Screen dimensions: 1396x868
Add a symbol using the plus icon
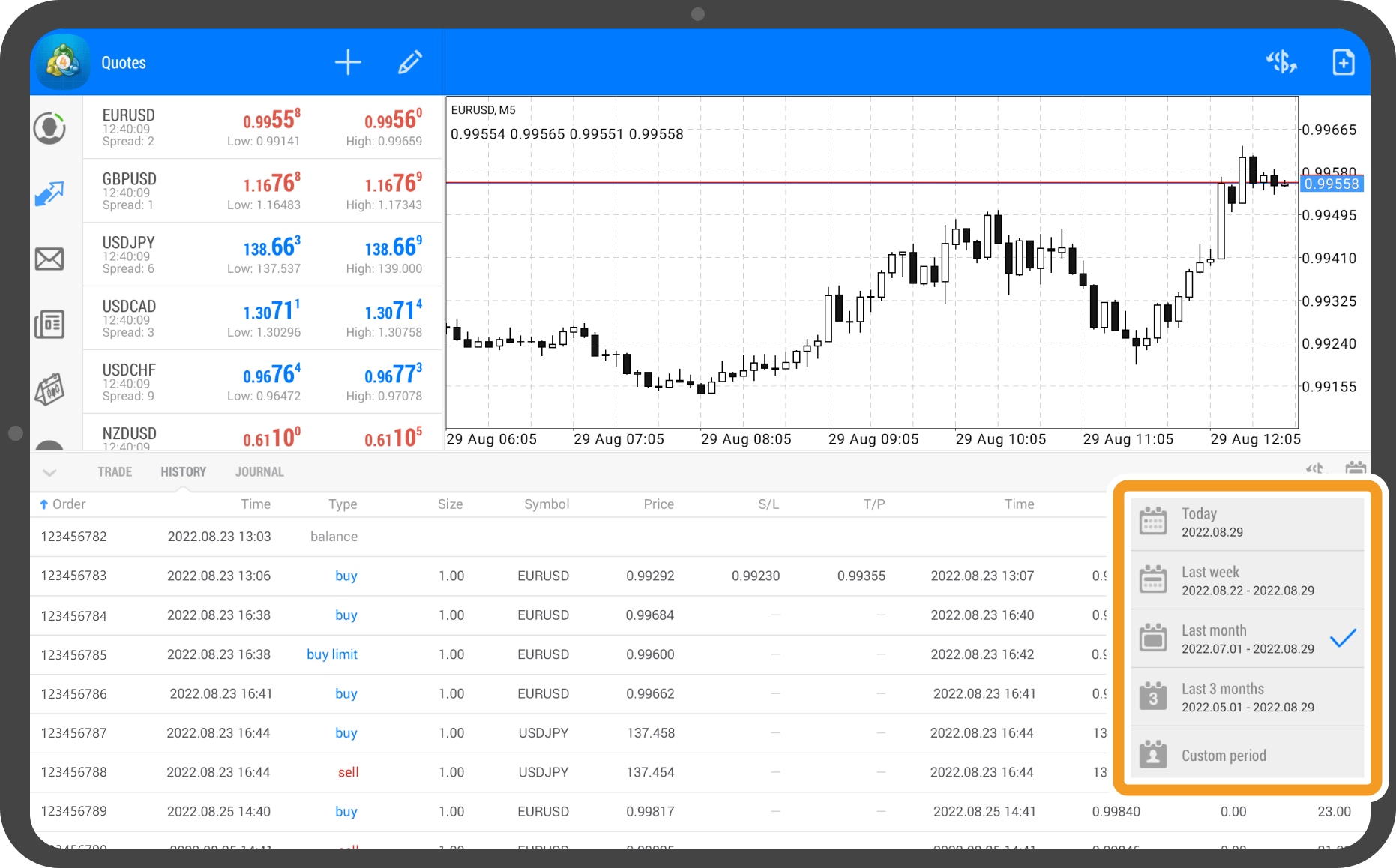(x=348, y=62)
